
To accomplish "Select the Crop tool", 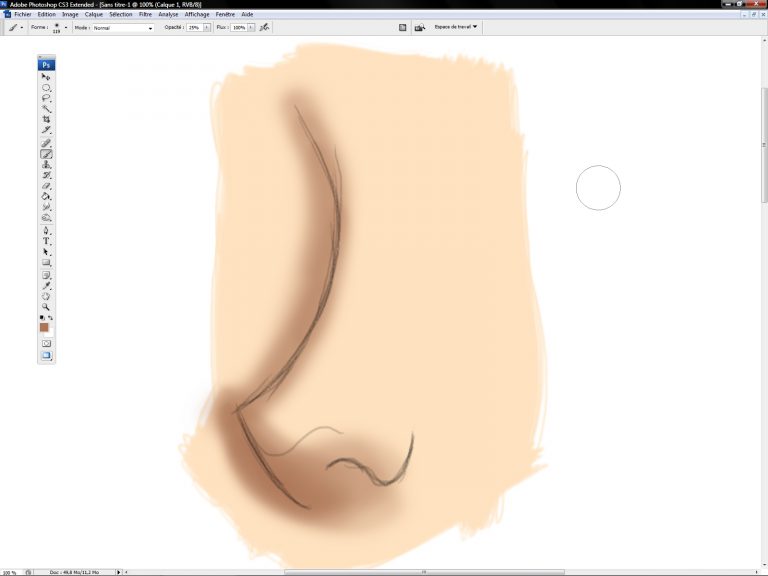I will coord(46,120).
